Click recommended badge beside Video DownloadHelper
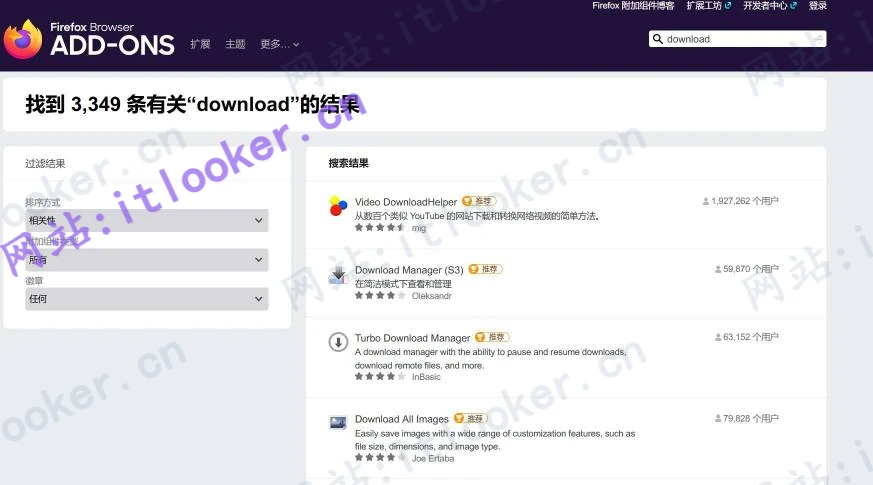Image resolution: width=873 pixels, height=485 pixels. pos(479,201)
